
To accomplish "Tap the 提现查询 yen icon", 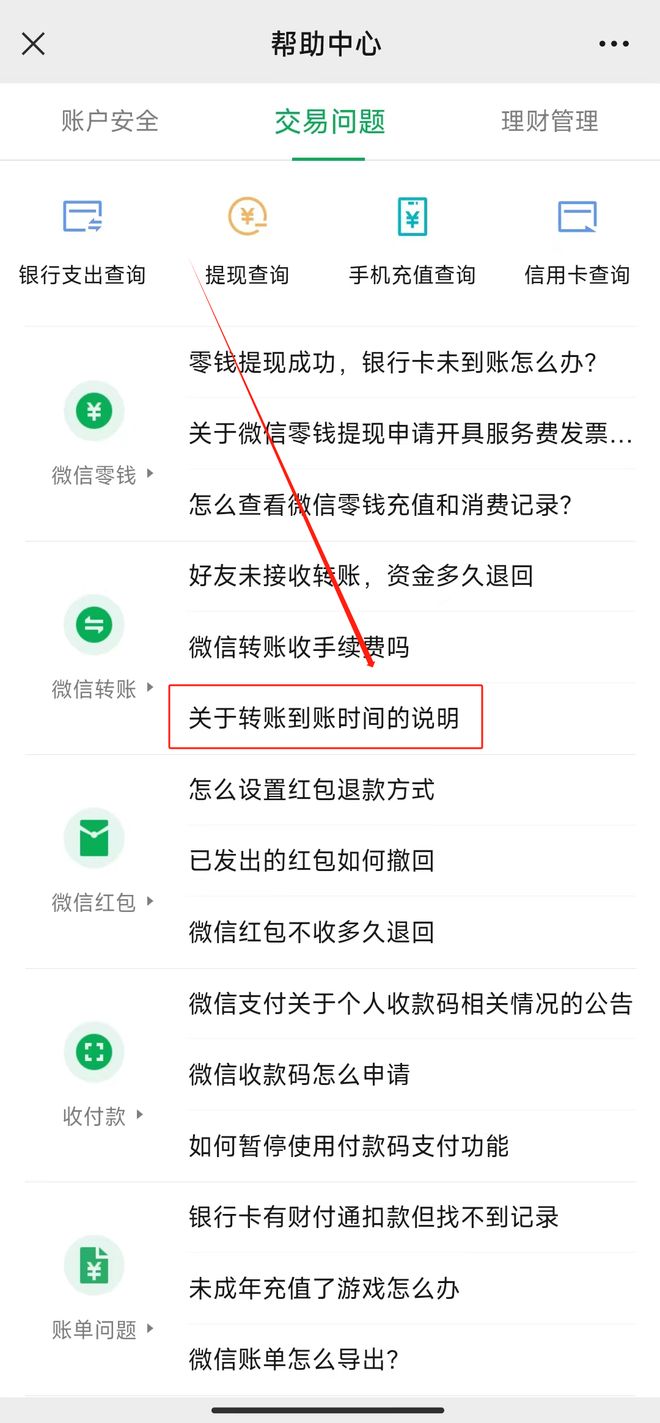I will coord(247,216).
